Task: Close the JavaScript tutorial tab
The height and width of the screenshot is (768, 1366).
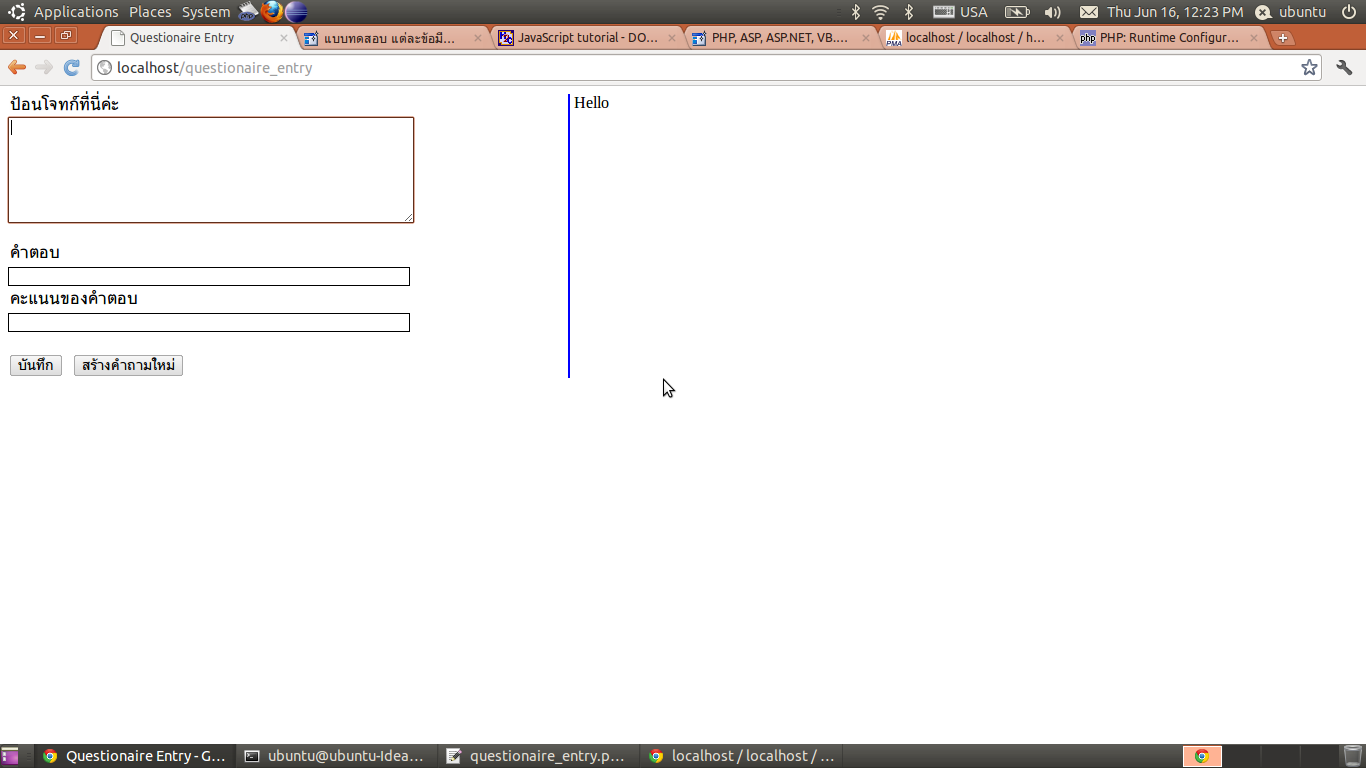Action: click(x=672, y=38)
